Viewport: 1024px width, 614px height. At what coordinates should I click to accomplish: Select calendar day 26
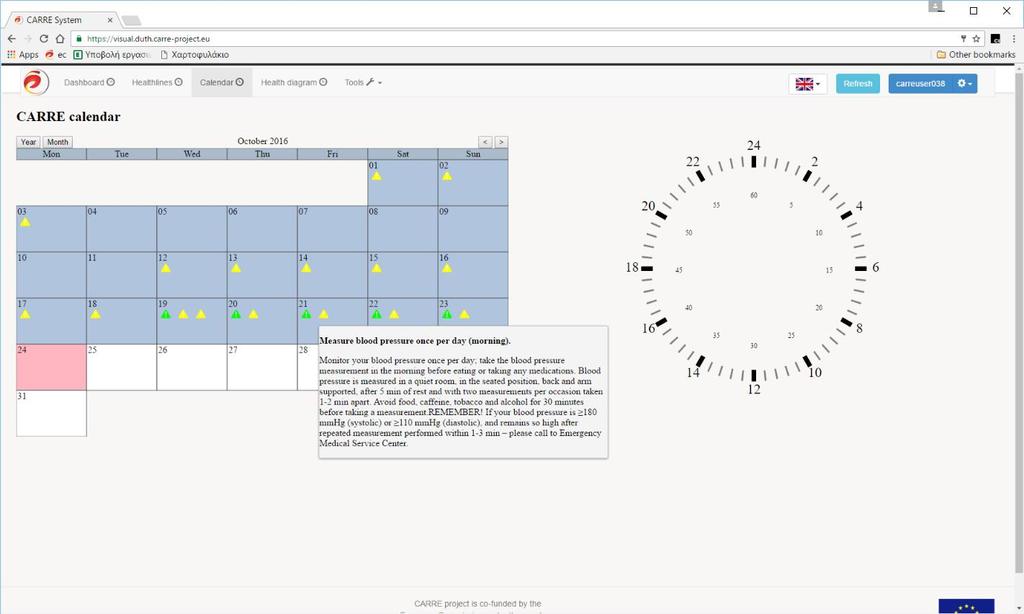pyautogui.click(x=192, y=367)
